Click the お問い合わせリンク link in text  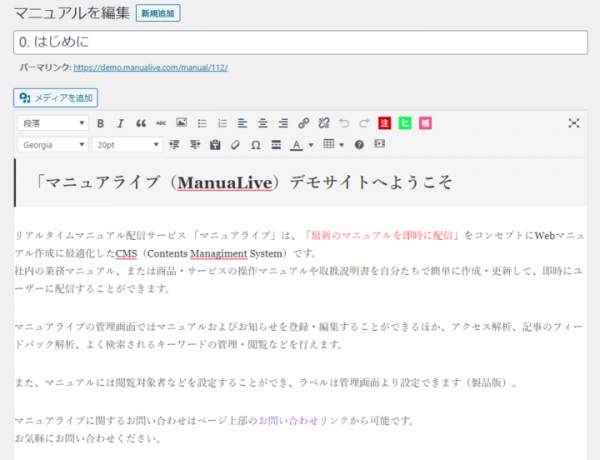click(304, 421)
